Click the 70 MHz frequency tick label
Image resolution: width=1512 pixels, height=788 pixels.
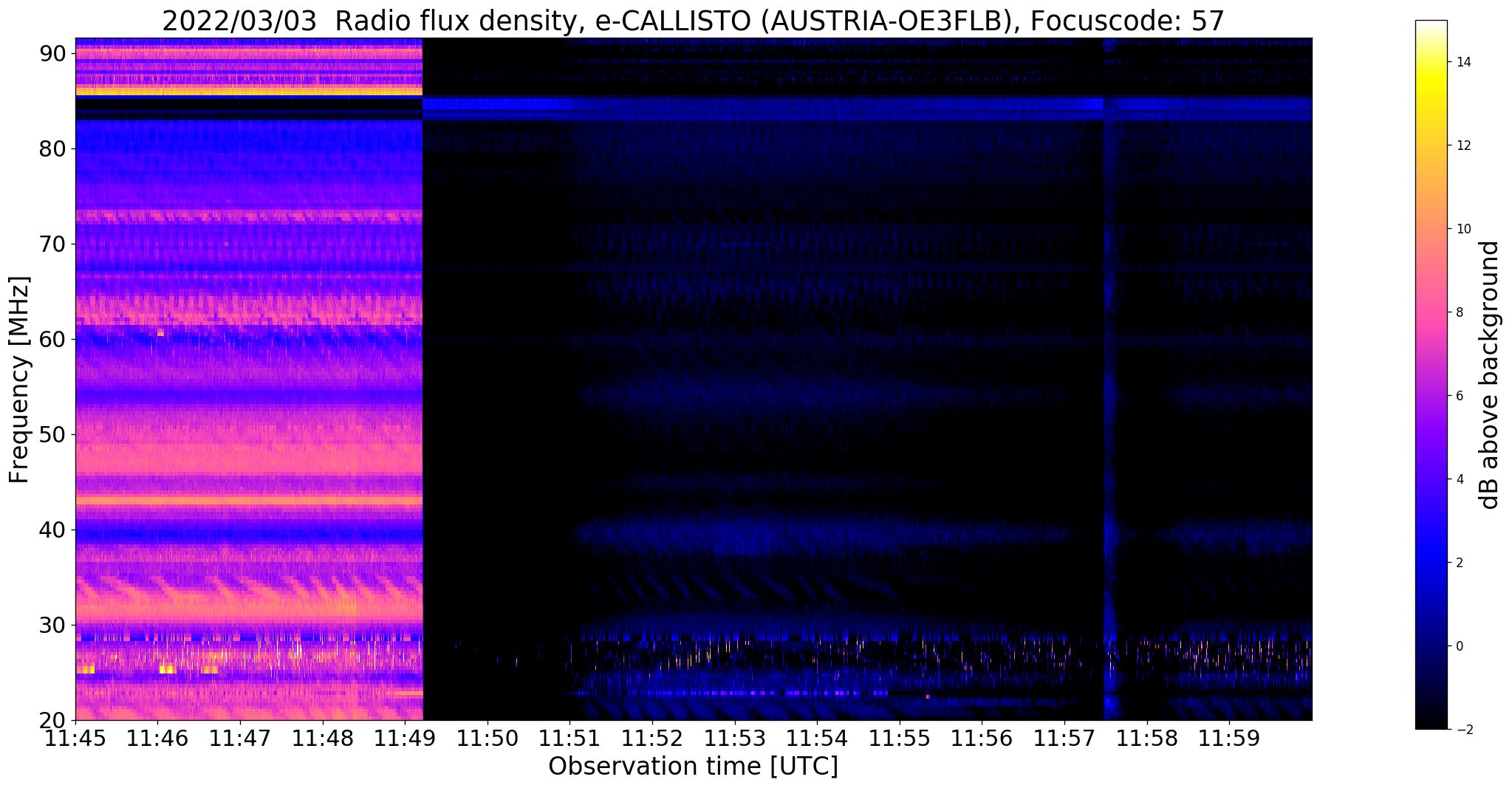click(54, 244)
